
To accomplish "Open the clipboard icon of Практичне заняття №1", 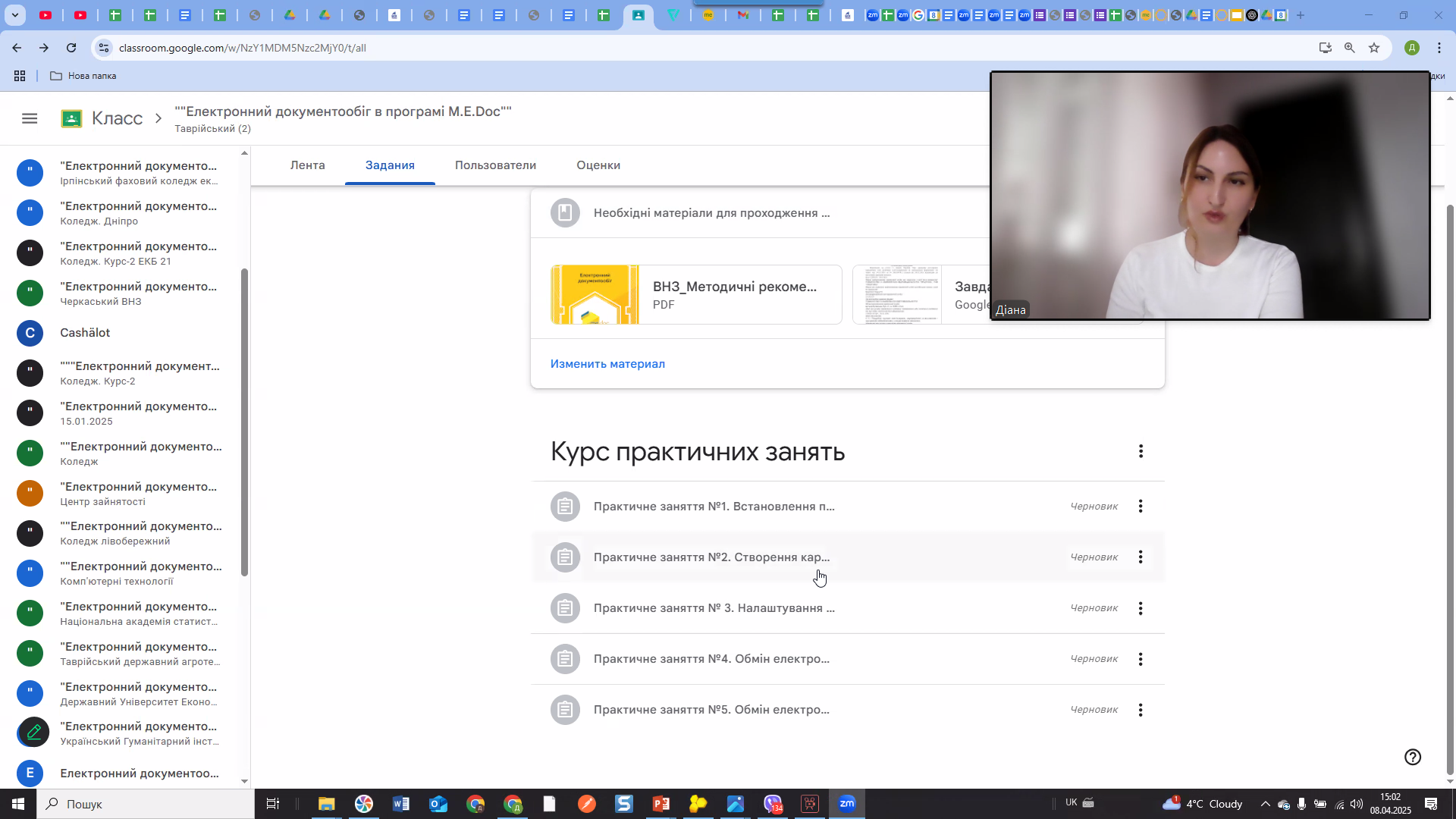I will pos(565,506).
